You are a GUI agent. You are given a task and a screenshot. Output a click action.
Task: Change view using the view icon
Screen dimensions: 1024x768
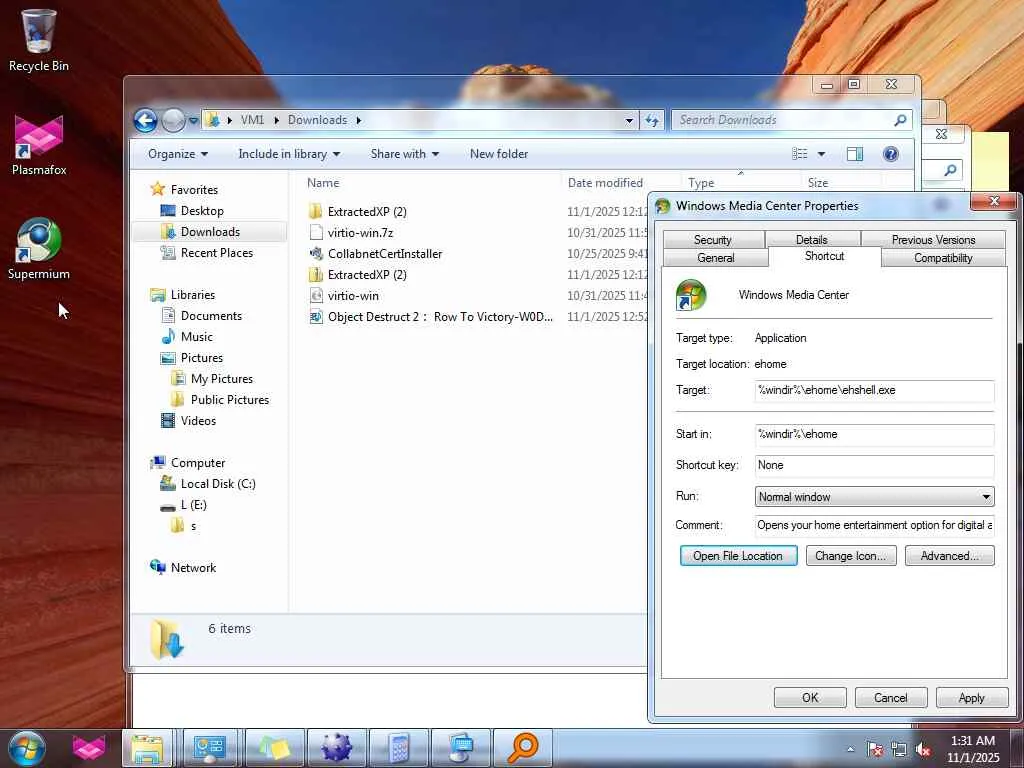click(799, 154)
